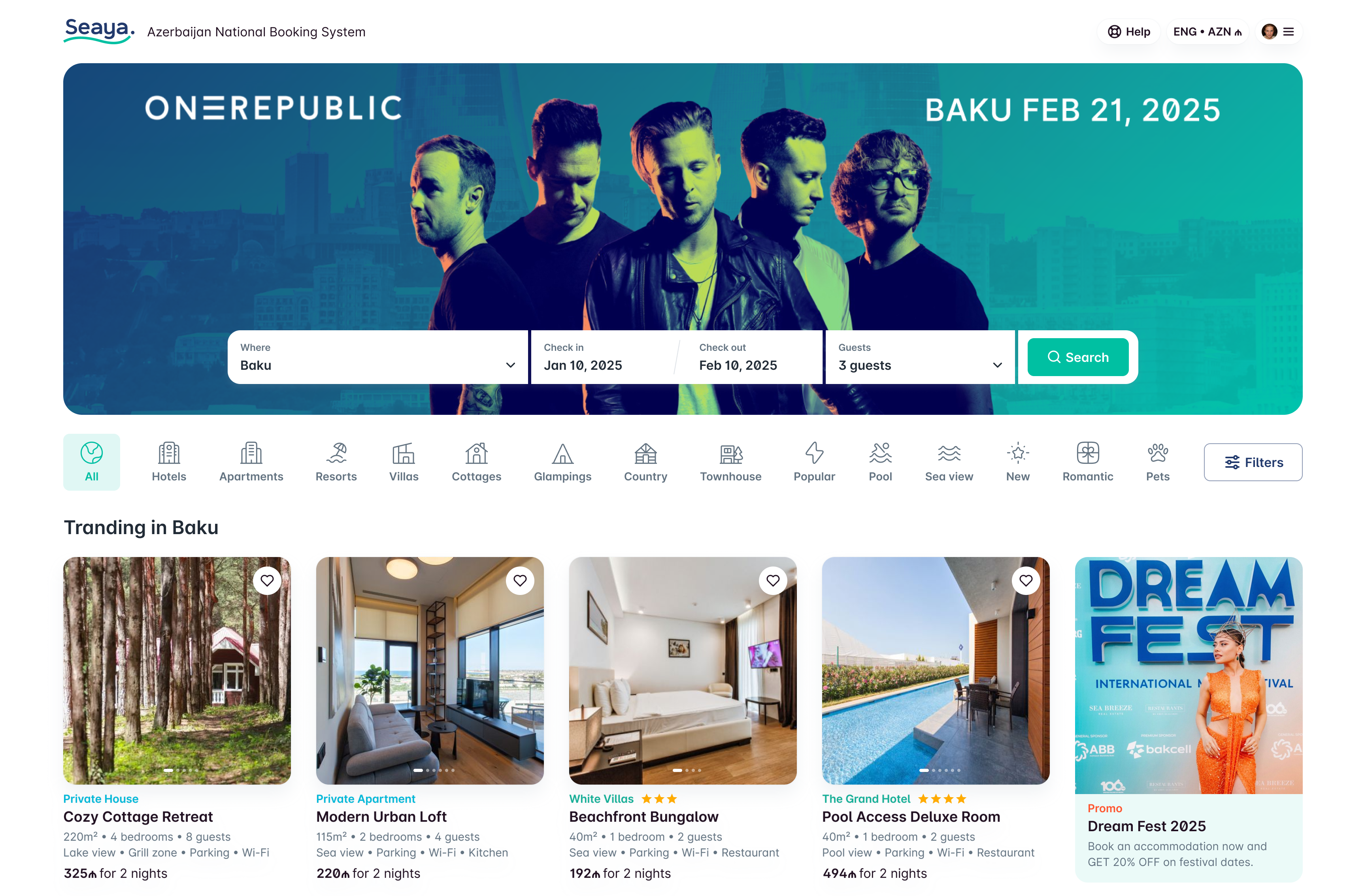1366x896 pixels.
Task: Open the Check out date field
Action: (x=749, y=357)
